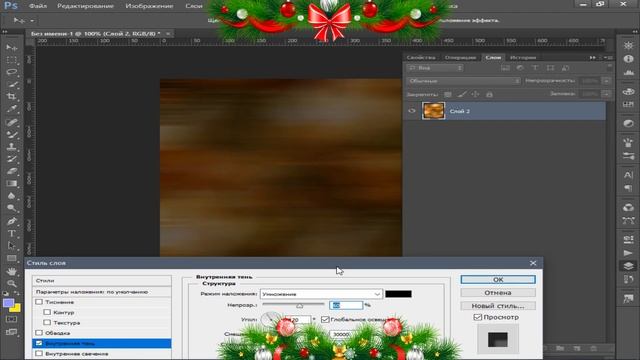
Task: Lock all with the padlock icon
Action: (489, 94)
